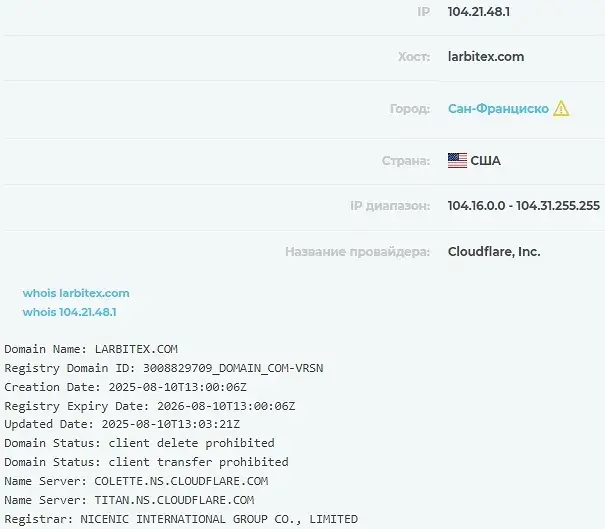
Task: Click the country name США
Action: pos(485,161)
